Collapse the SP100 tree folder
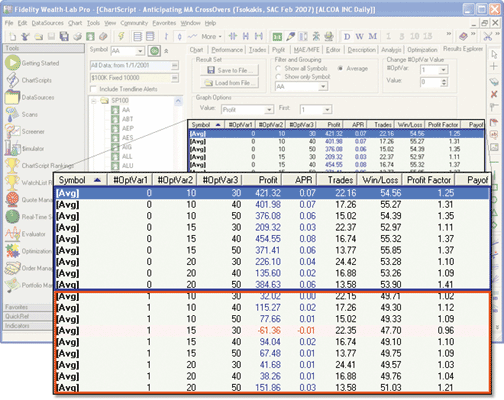Screen dimensions: 504x400 94,101
